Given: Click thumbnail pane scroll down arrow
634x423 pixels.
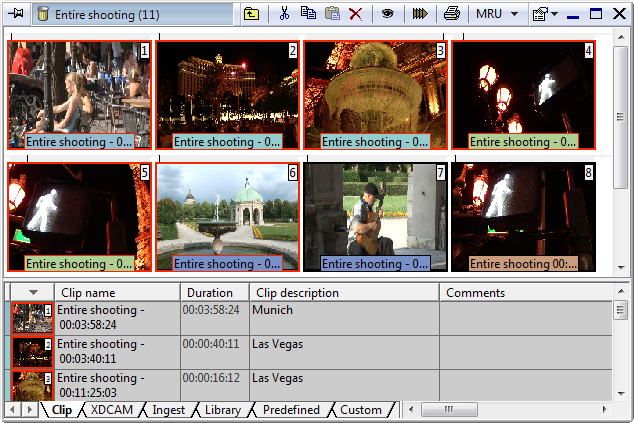Looking at the screenshot, I should coord(621,267).
